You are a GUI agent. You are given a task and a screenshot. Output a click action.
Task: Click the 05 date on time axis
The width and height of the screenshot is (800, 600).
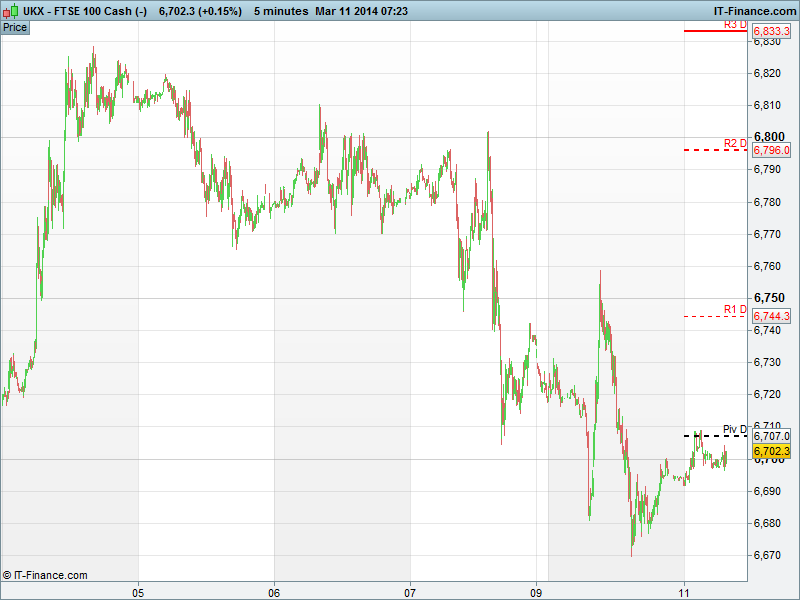[139, 590]
